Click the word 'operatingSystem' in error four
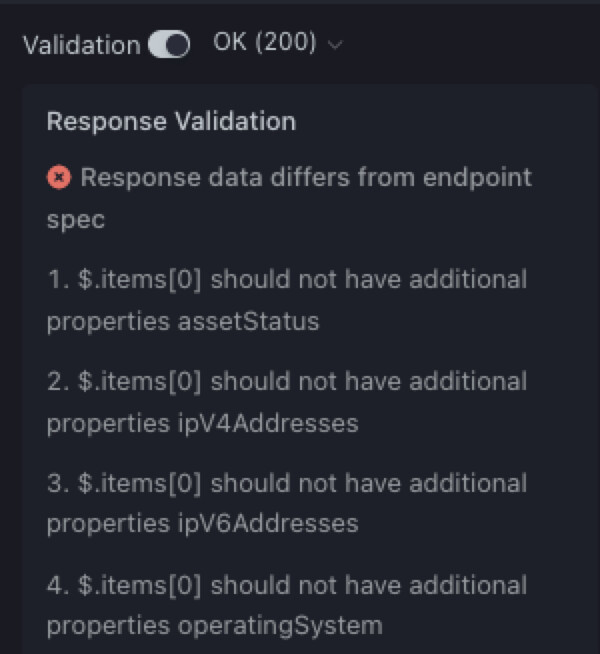Screen dimensions: 600x654 [279, 626]
